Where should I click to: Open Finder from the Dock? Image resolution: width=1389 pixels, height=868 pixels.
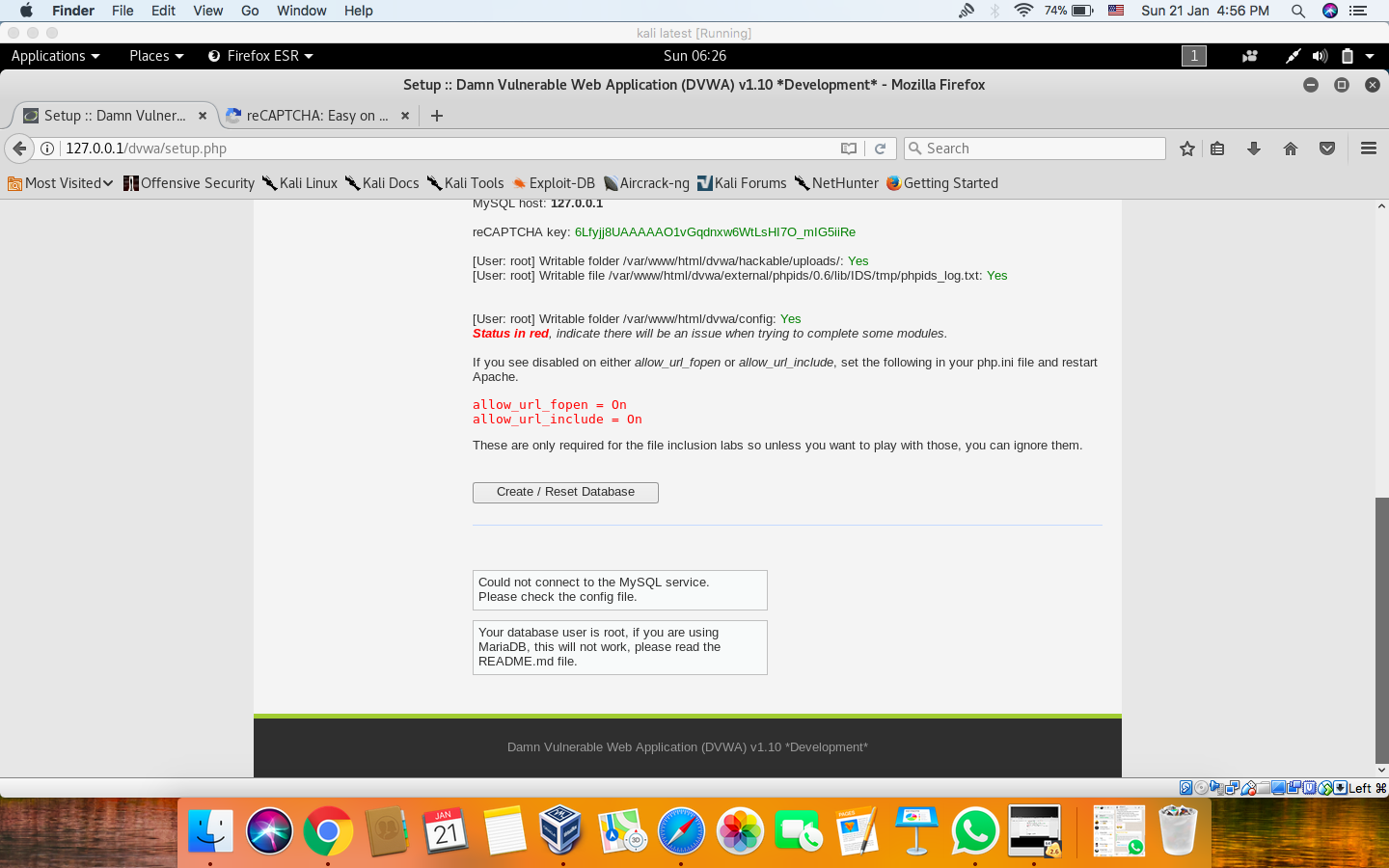pos(210,830)
